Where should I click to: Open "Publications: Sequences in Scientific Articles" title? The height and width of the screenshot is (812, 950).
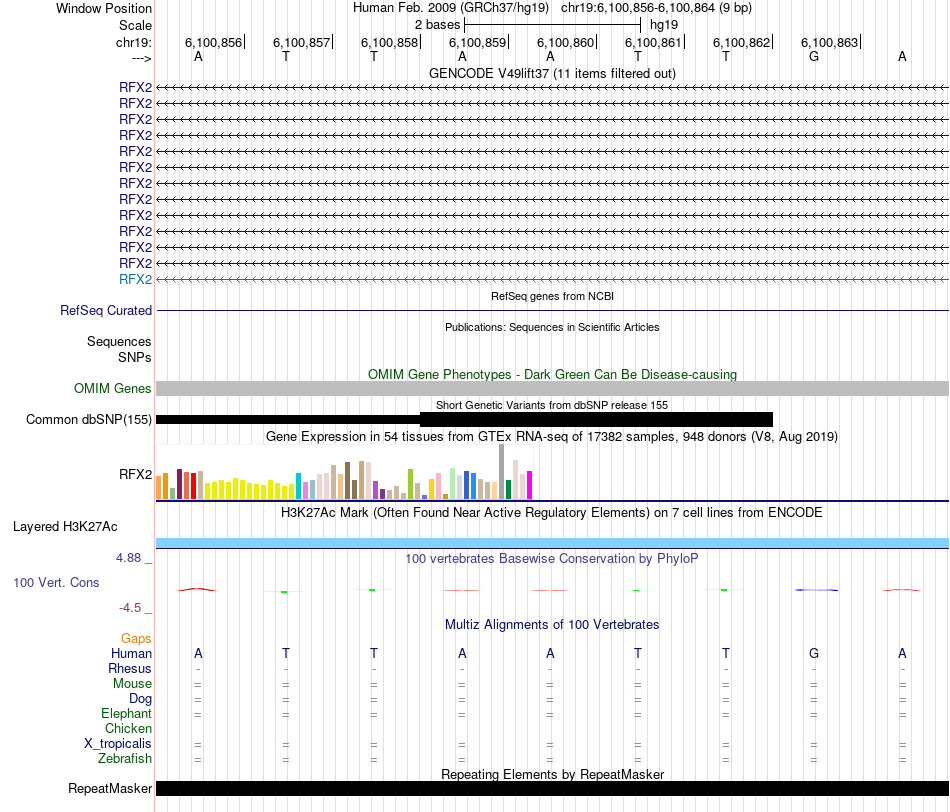pos(552,327)
